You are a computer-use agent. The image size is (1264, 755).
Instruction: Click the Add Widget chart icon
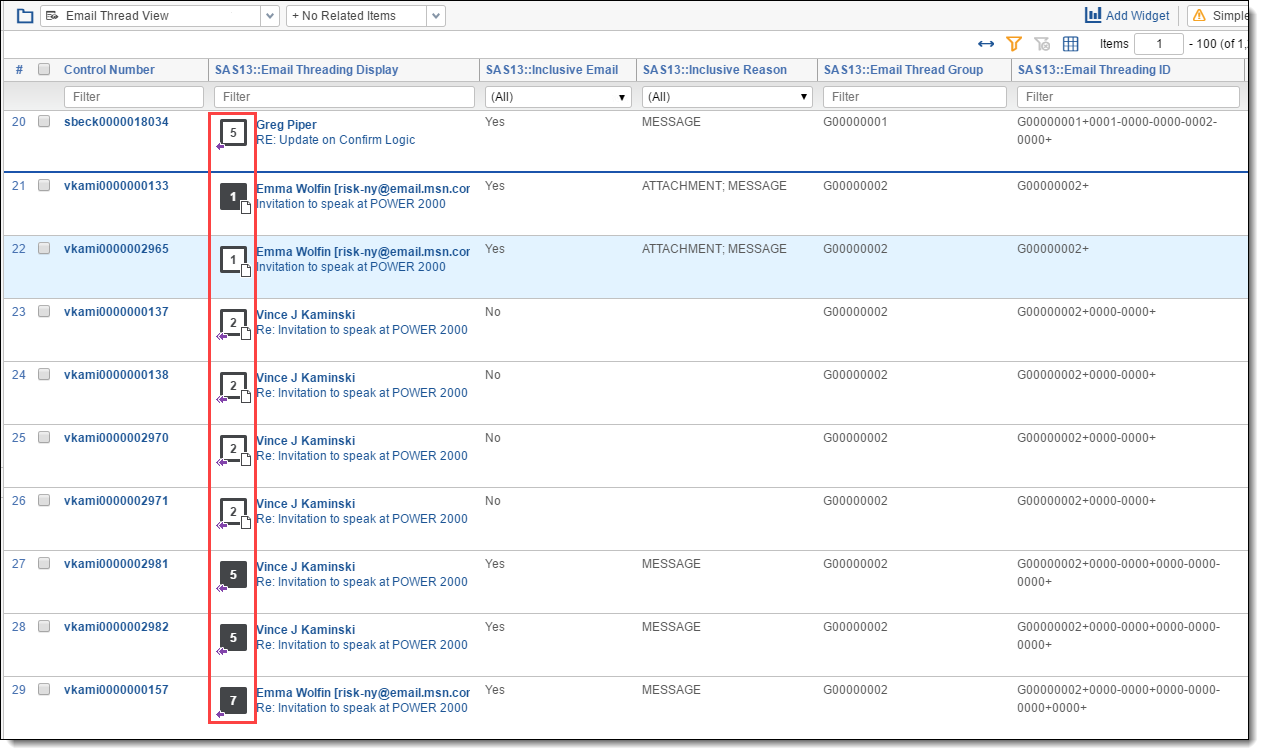(x=1093, y=16)
